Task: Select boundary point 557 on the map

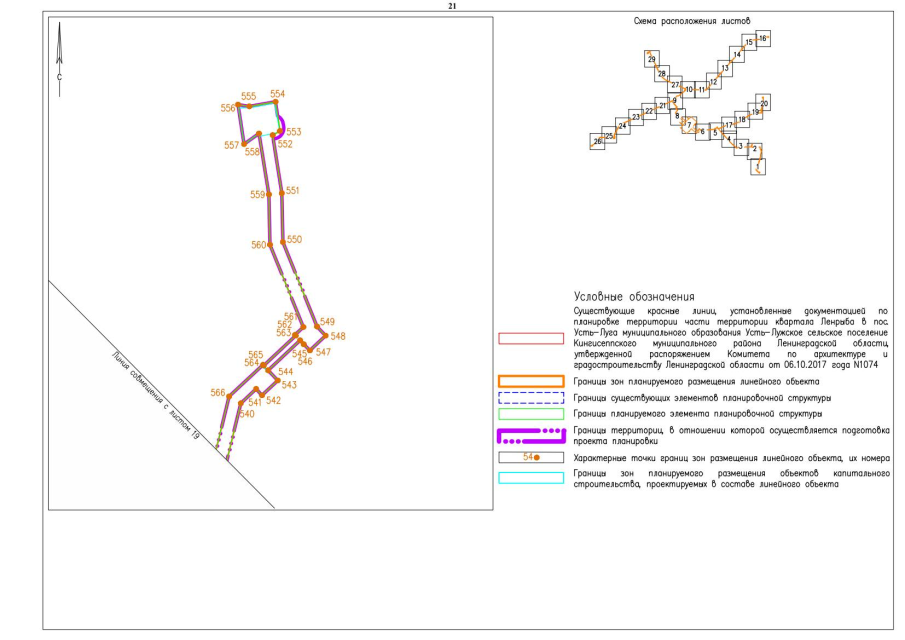Action: [244, 145]
